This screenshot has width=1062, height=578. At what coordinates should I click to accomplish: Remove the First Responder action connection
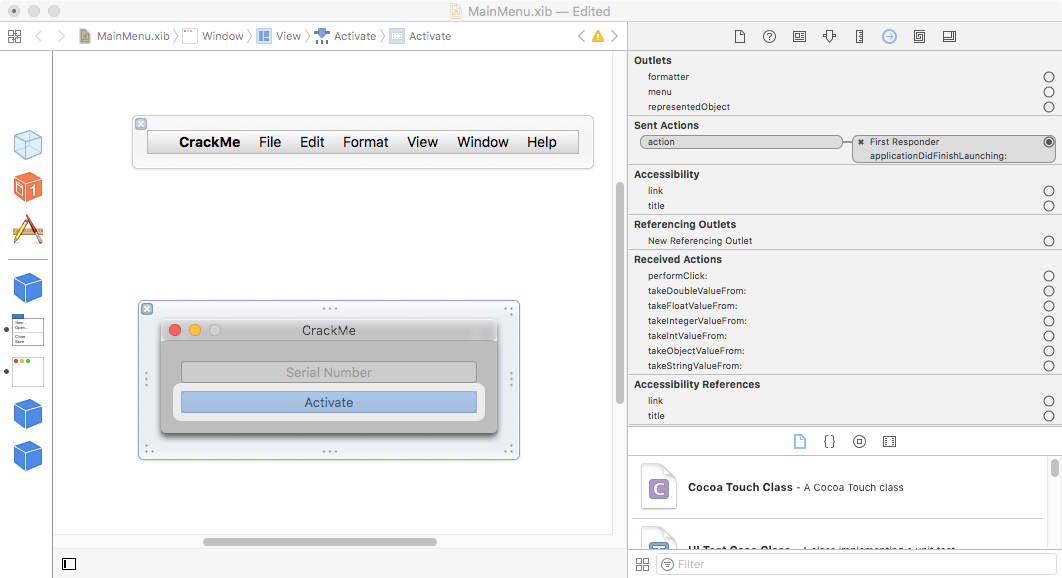[x=861, y=142]
